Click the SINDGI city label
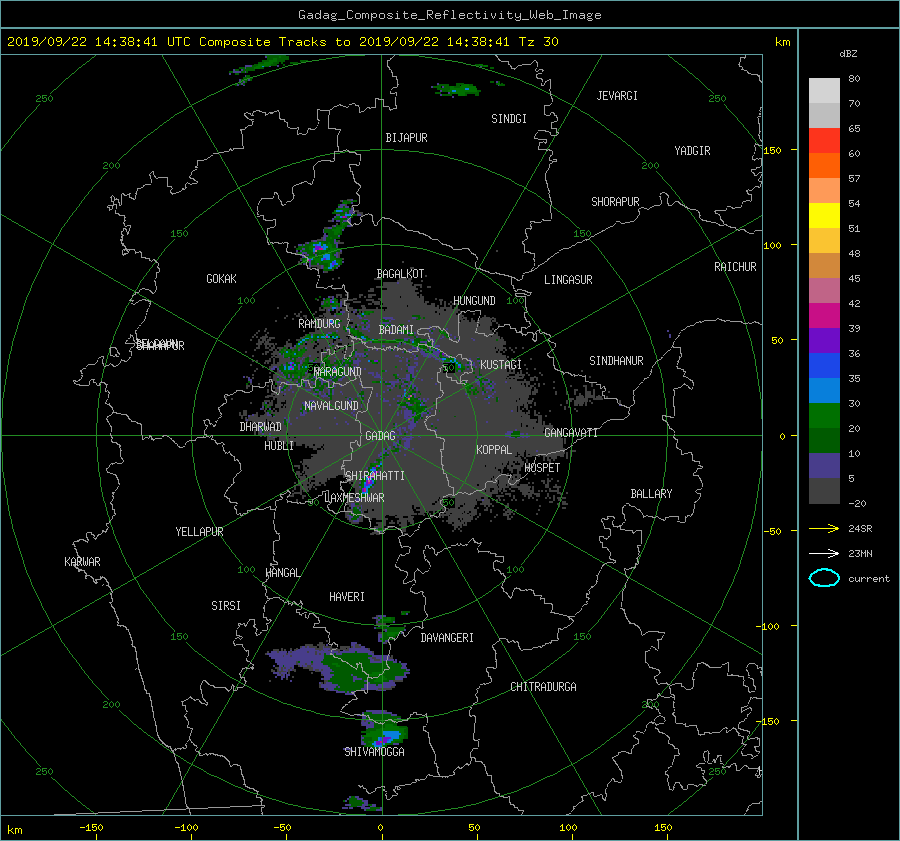This screenshot has height=841, width=900. pyautogui.click(x=509, y=119)
